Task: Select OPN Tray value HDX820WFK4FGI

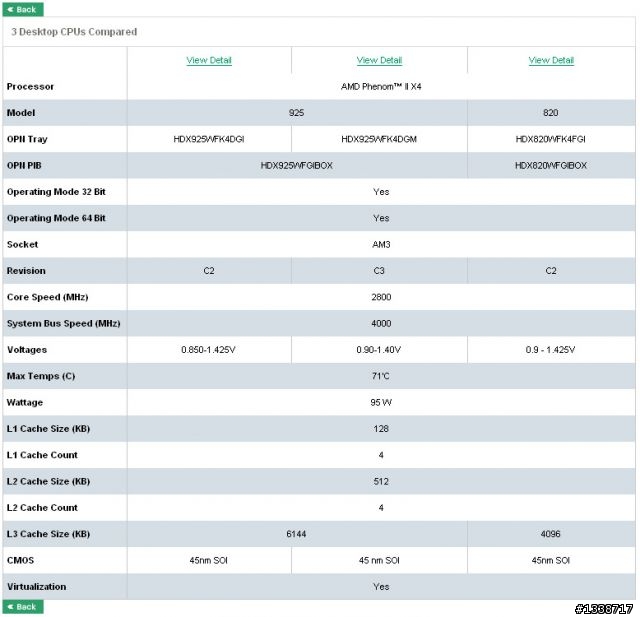Action: 551,139
